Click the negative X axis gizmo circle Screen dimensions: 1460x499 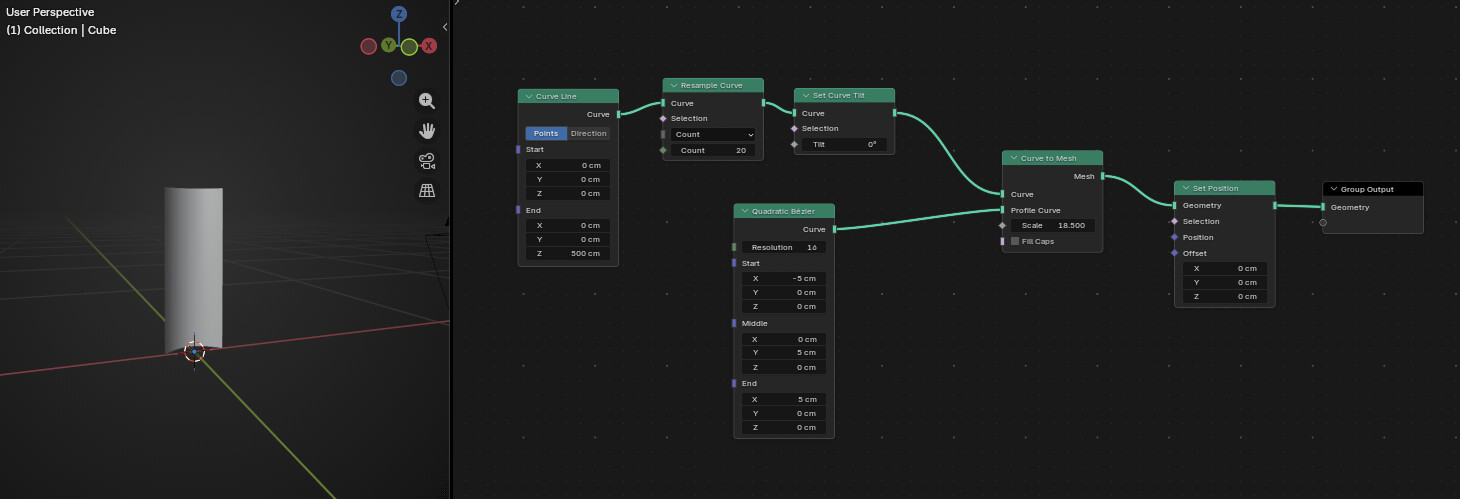tap(368, 46)
